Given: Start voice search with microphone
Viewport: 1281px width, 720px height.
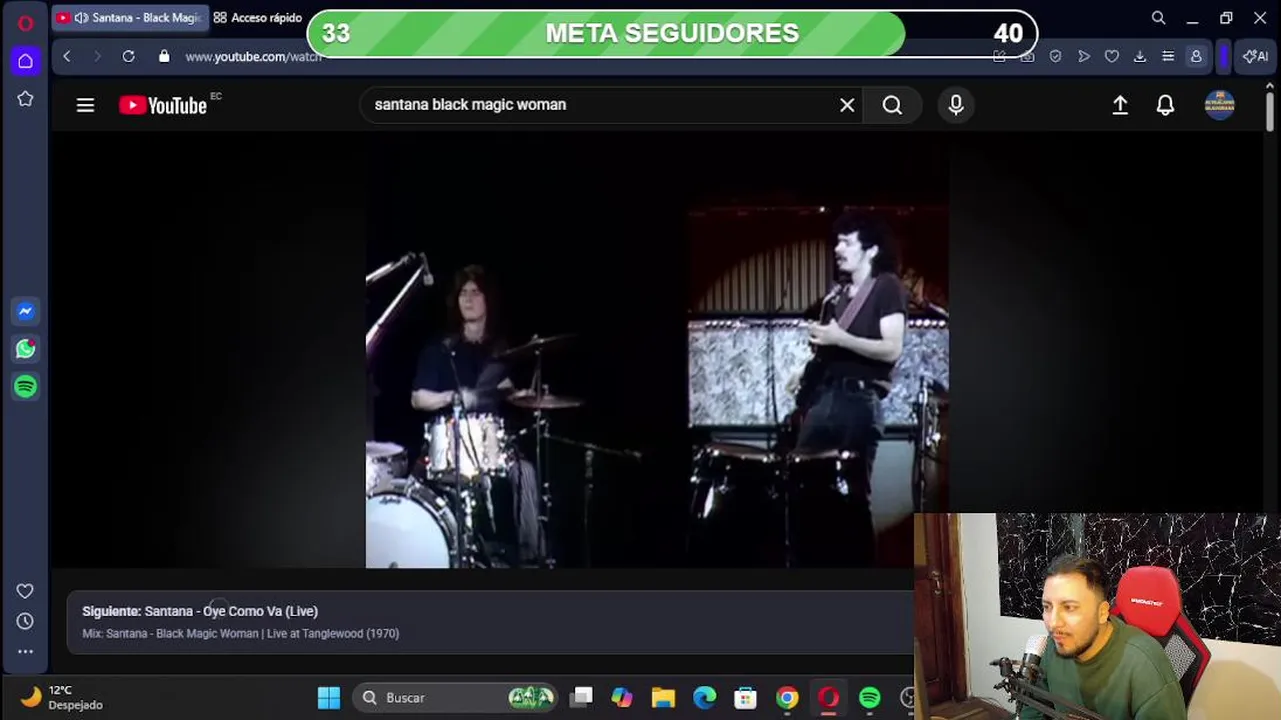Looking at the screenshot, I should [956, 105].
